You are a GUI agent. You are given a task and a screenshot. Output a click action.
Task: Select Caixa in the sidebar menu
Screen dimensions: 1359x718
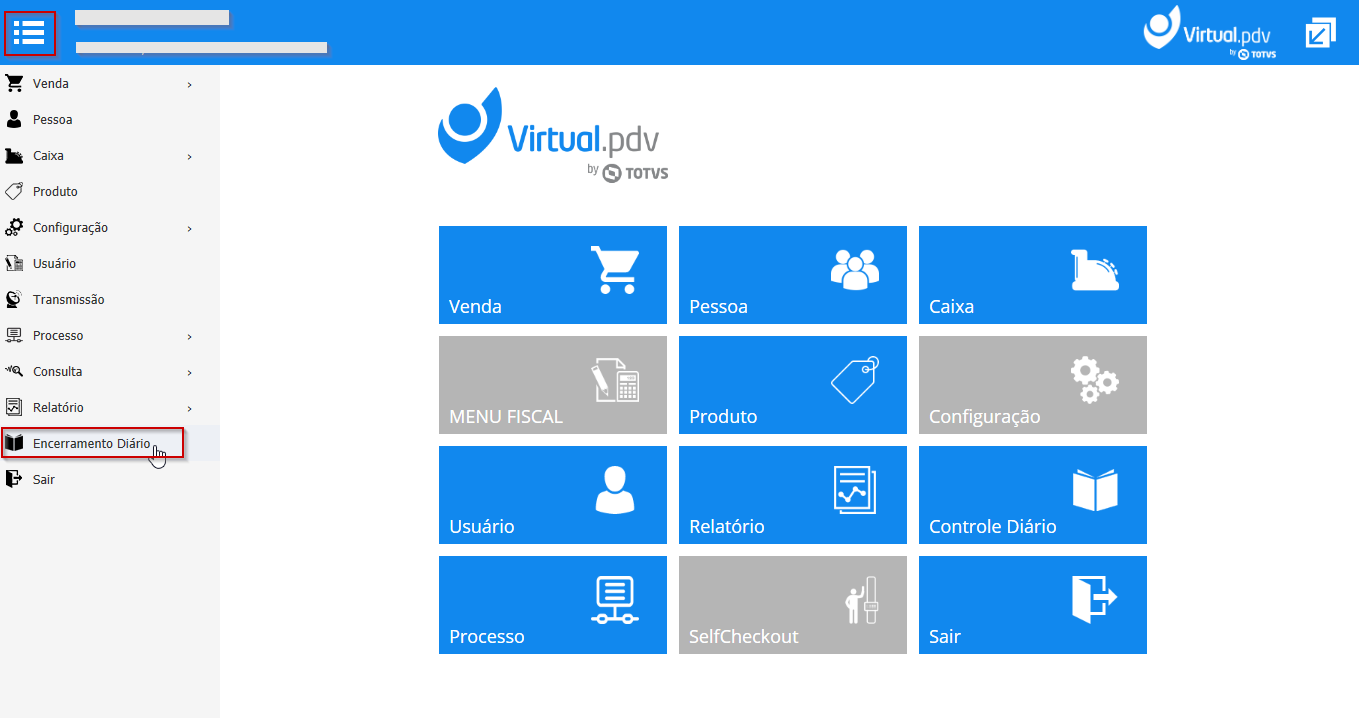pyautogui.click(x=109, y=156)
